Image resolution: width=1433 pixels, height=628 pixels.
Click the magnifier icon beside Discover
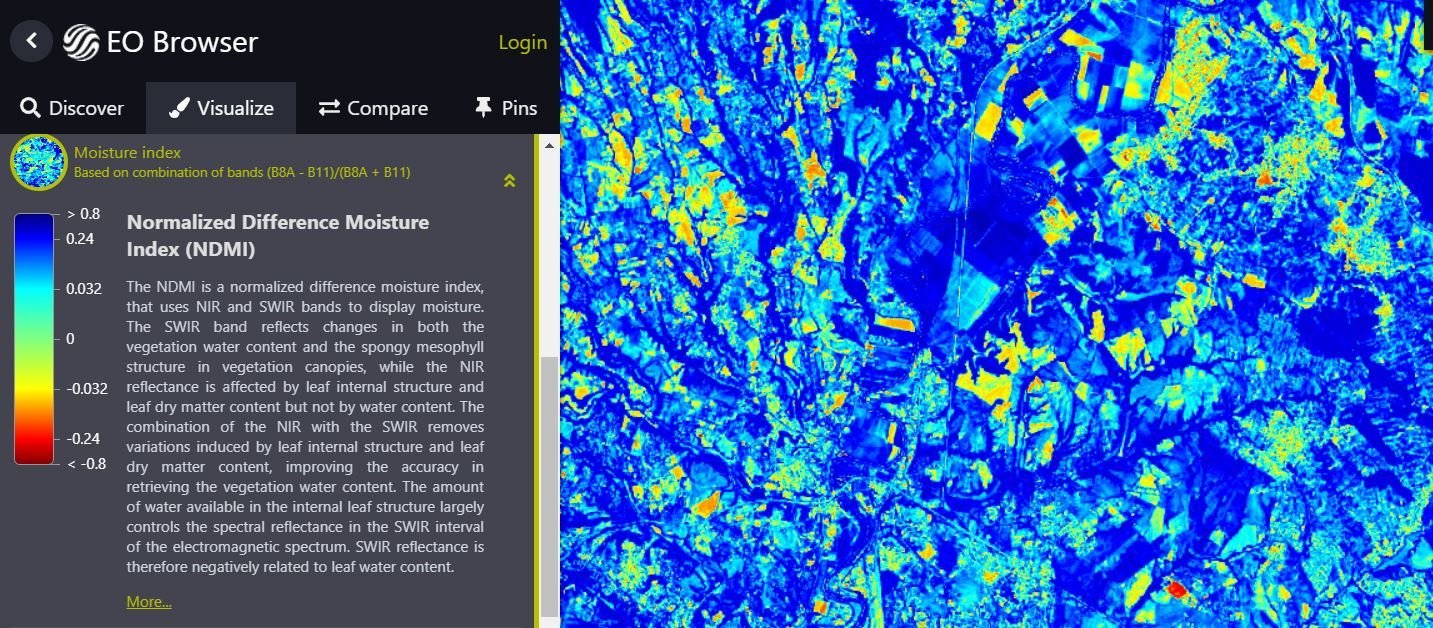click(x=30, y=108)
